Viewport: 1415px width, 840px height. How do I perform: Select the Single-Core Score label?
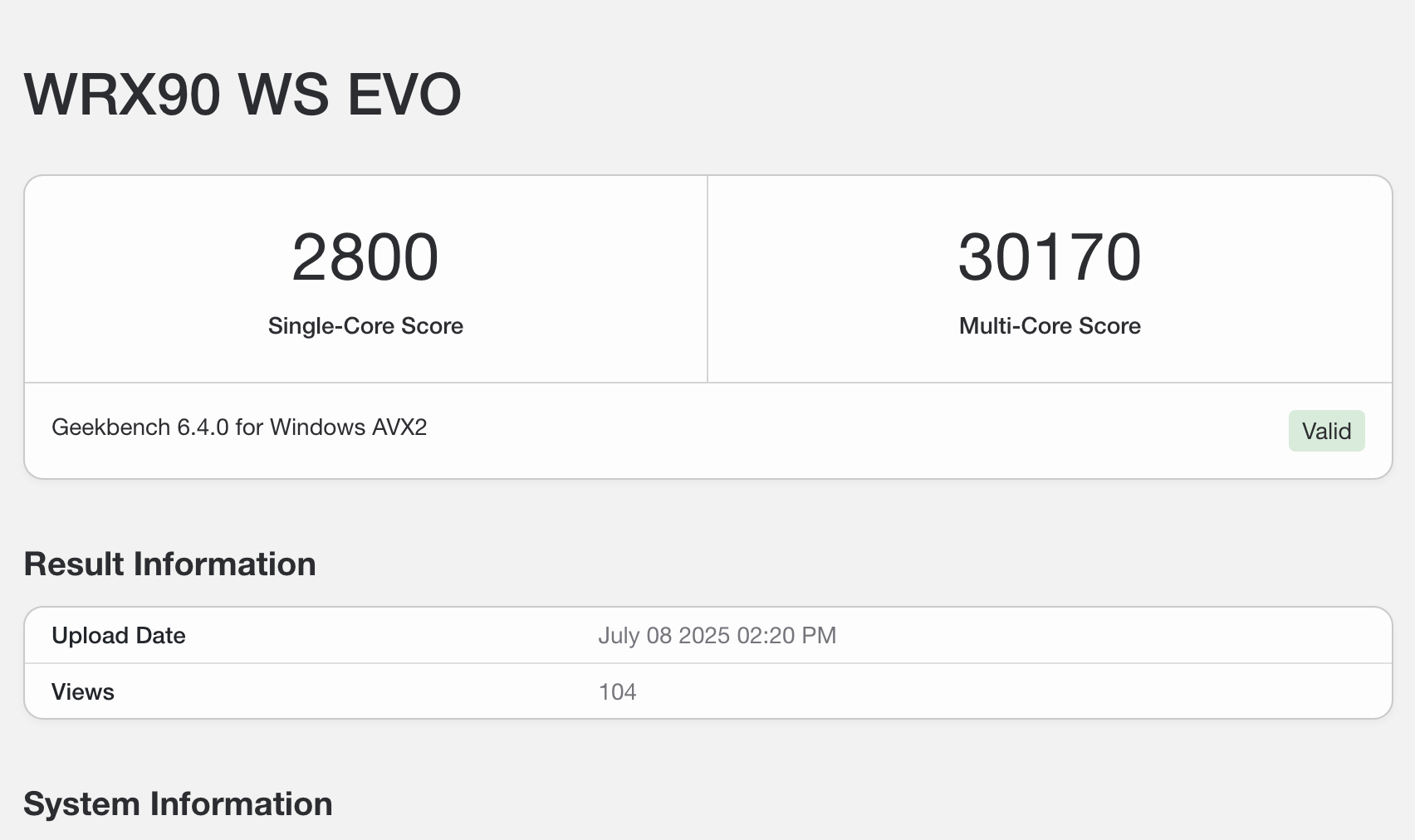(x=365, y=325)
